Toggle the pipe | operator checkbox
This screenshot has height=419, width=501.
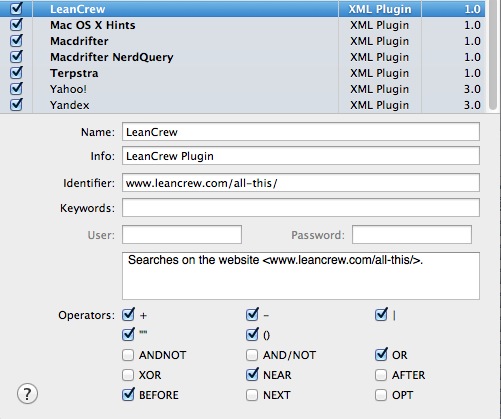point(381,315)
